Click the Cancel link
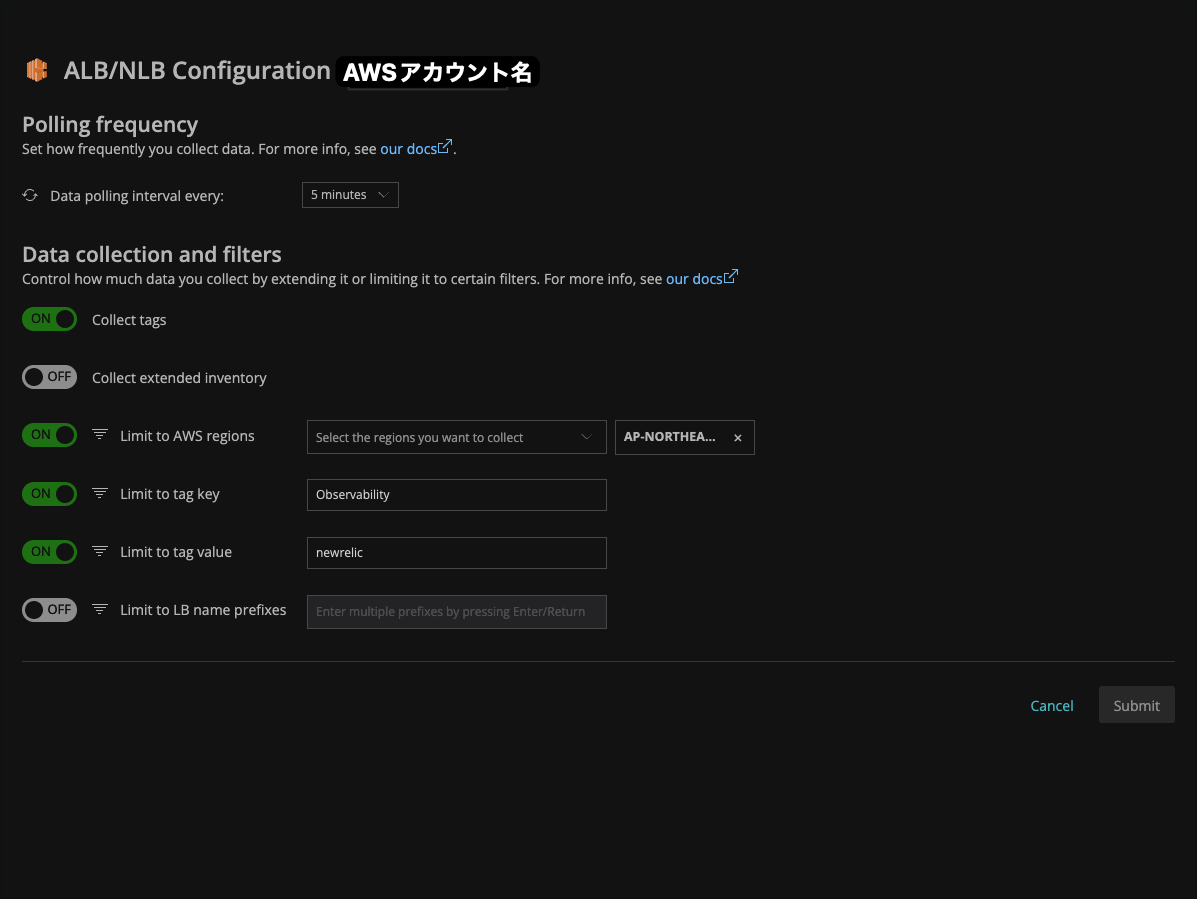 coord(1051,706)
